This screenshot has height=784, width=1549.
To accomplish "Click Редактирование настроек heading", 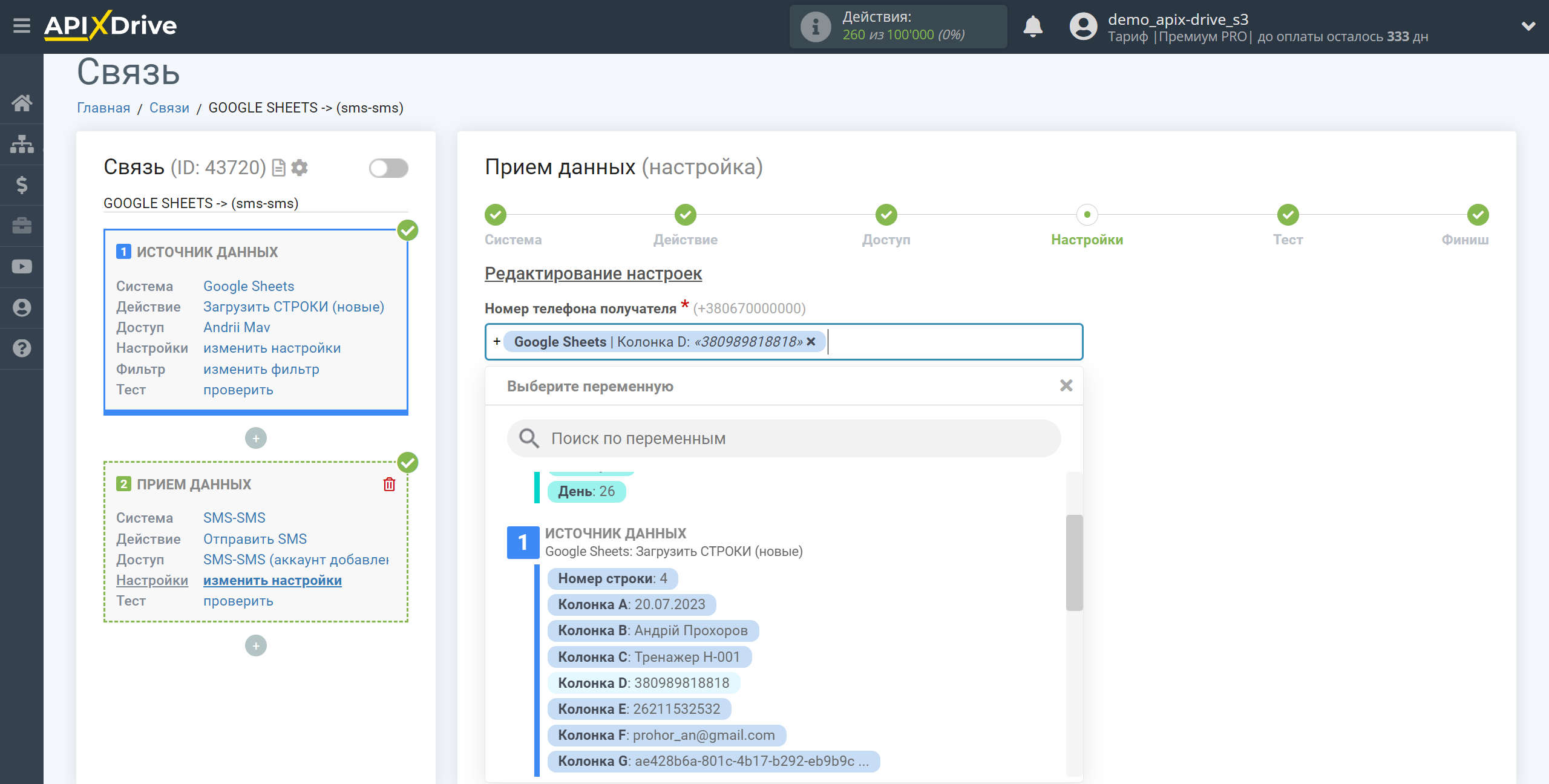I will click(593, 273).
